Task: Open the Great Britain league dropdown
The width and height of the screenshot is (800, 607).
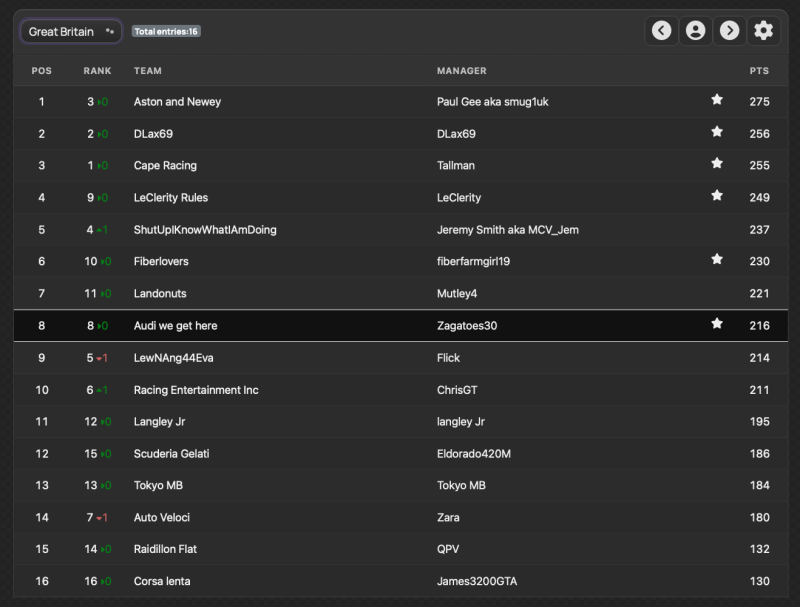Action: pyautogui.click(x=70, y=32)
